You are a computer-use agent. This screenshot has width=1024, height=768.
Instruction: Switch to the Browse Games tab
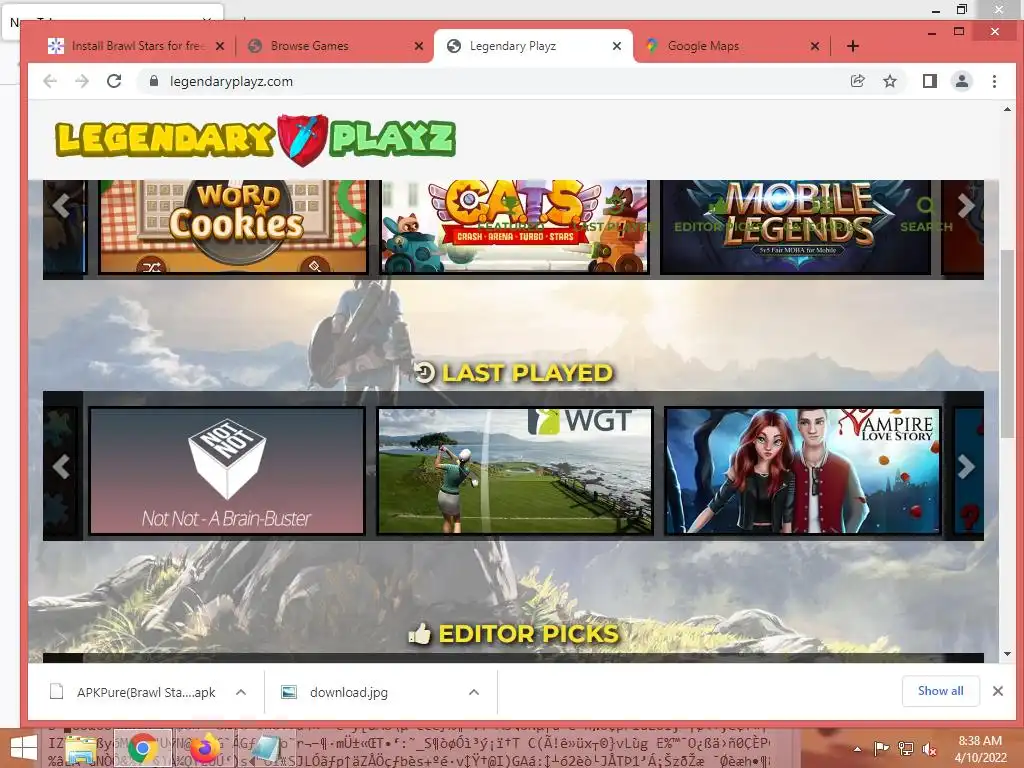pos(334,46)
